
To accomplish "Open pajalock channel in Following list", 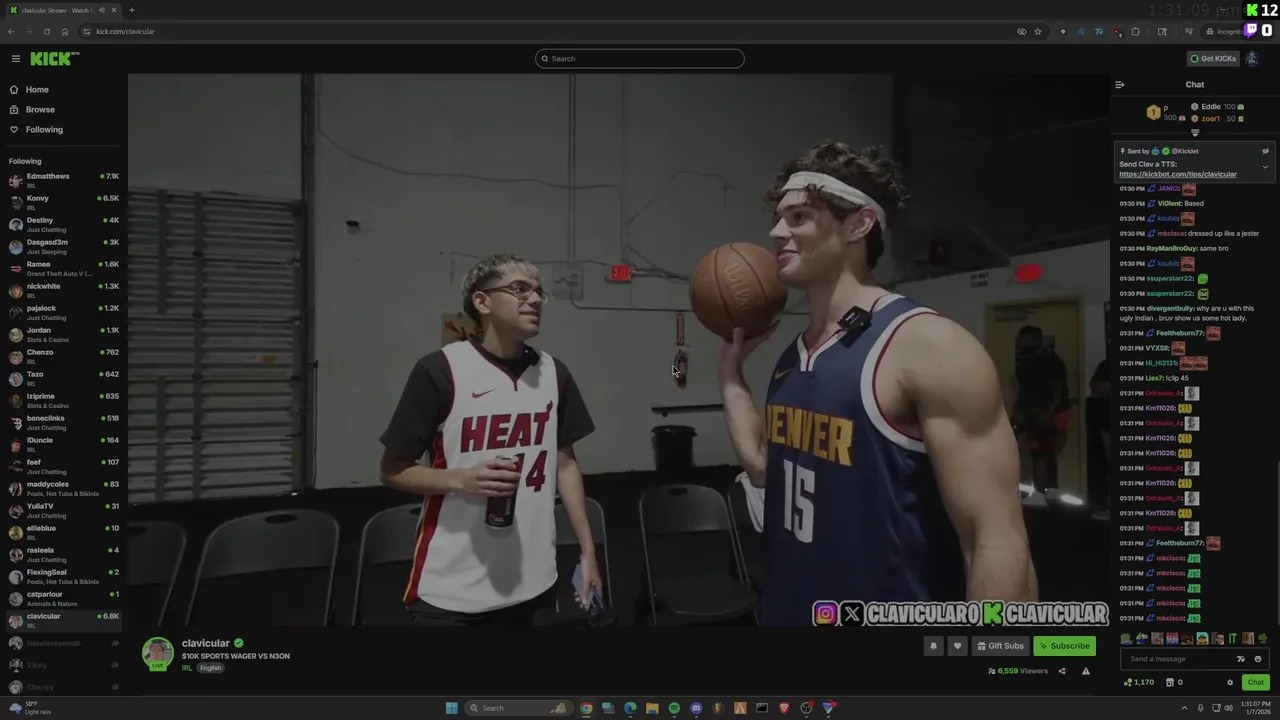I will coord(64,313).
